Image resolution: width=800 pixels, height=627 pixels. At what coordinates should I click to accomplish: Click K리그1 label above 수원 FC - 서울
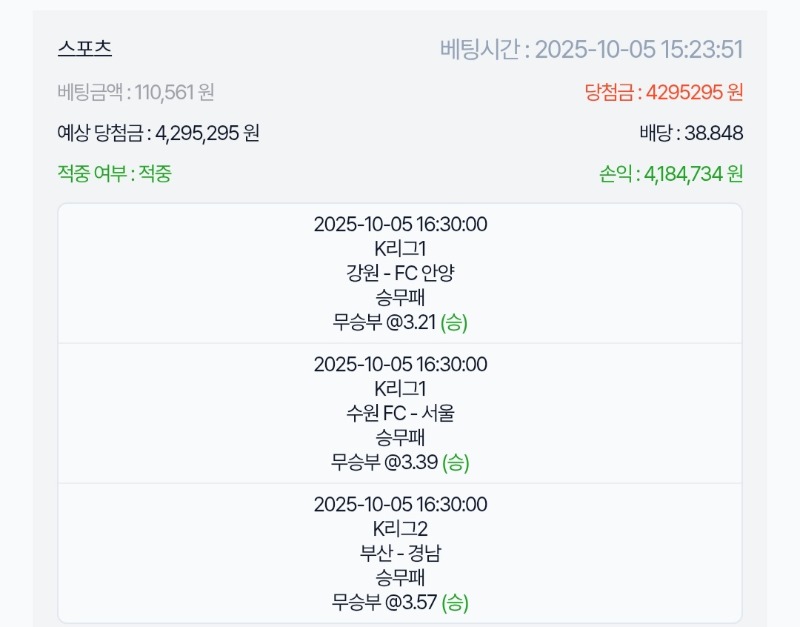pyautogui.click(x=400, y=389)
